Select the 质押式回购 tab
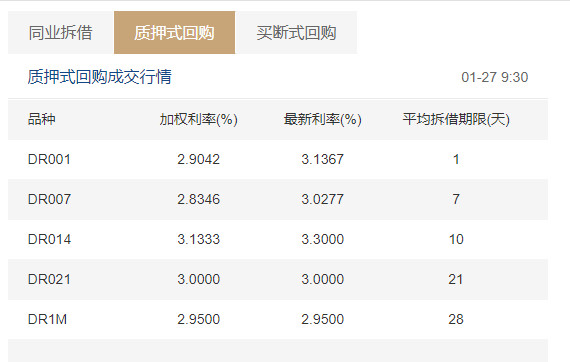Image resolution: width=570 pixels, height=362 pixels. point(174,33)
